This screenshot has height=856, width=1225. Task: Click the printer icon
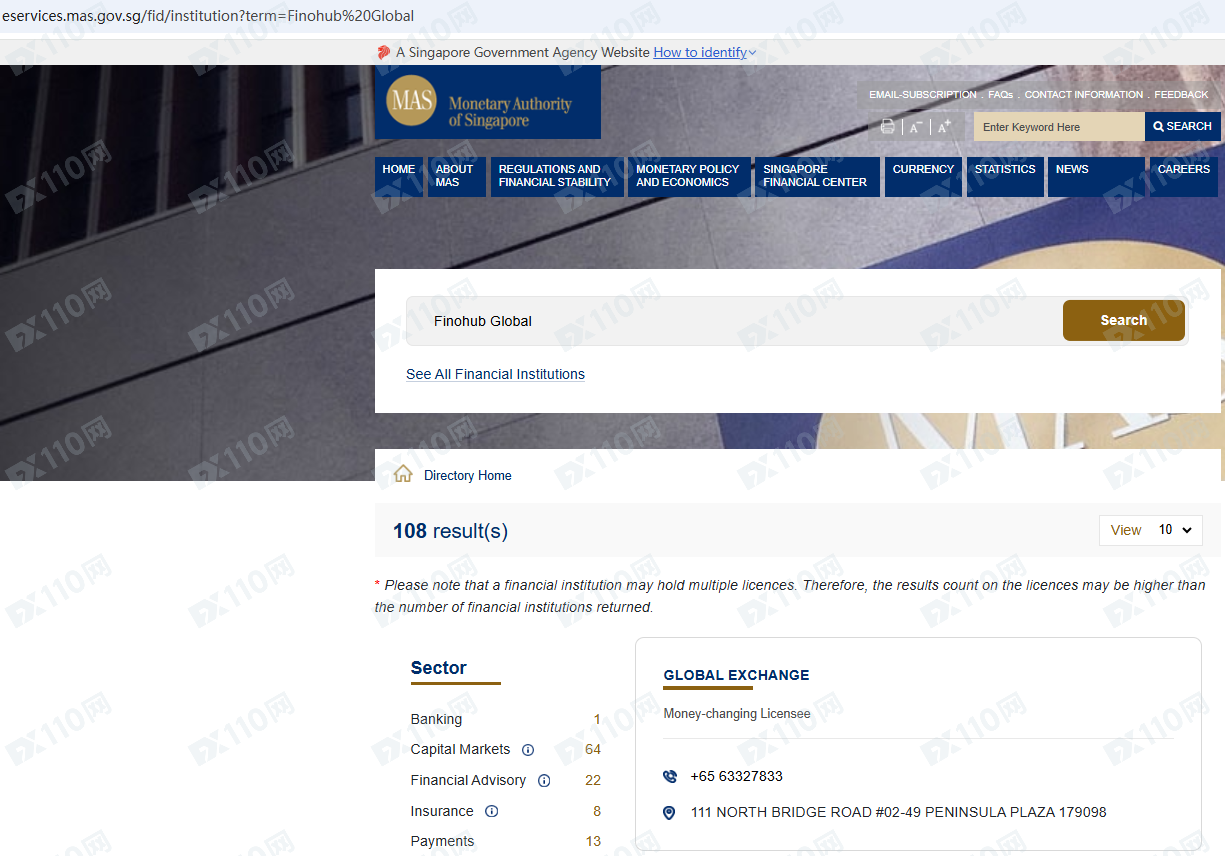pyautogui.click(x=887, y=127)
